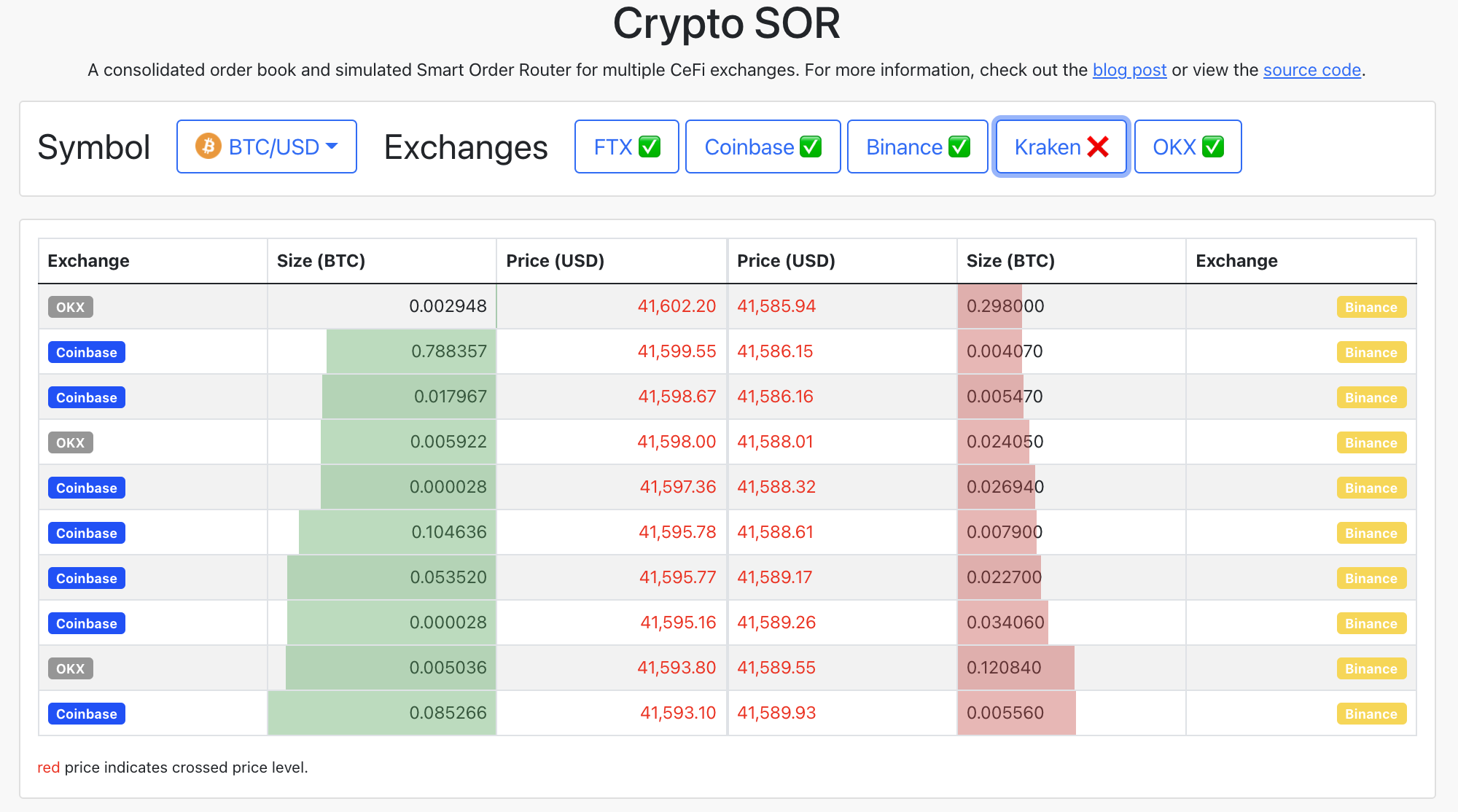Click the Binance badge in the 41,589.93 row
The image size is (1458, 812).
(x=1371, y=714)
